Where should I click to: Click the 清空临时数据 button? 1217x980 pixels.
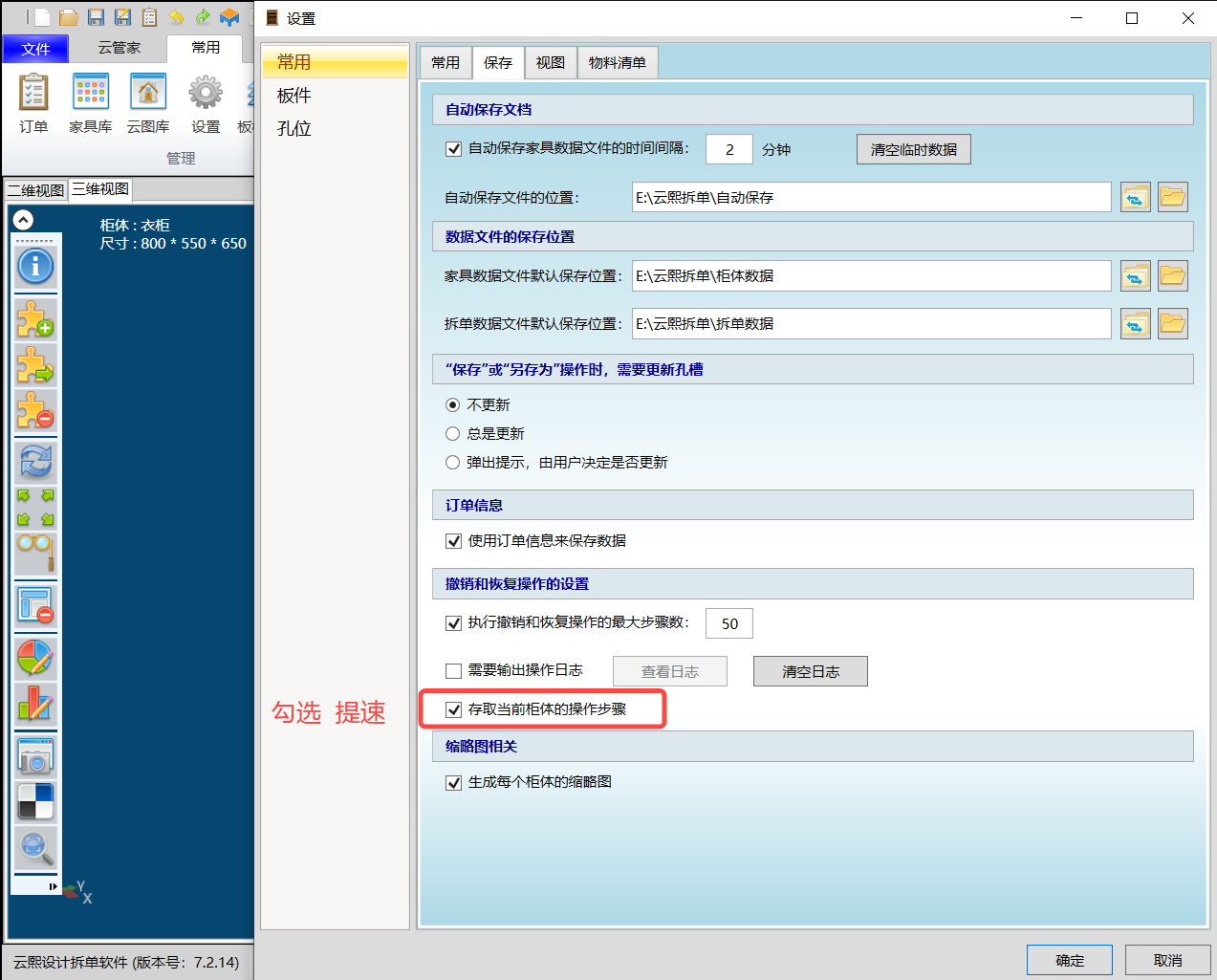click(914, 149)
